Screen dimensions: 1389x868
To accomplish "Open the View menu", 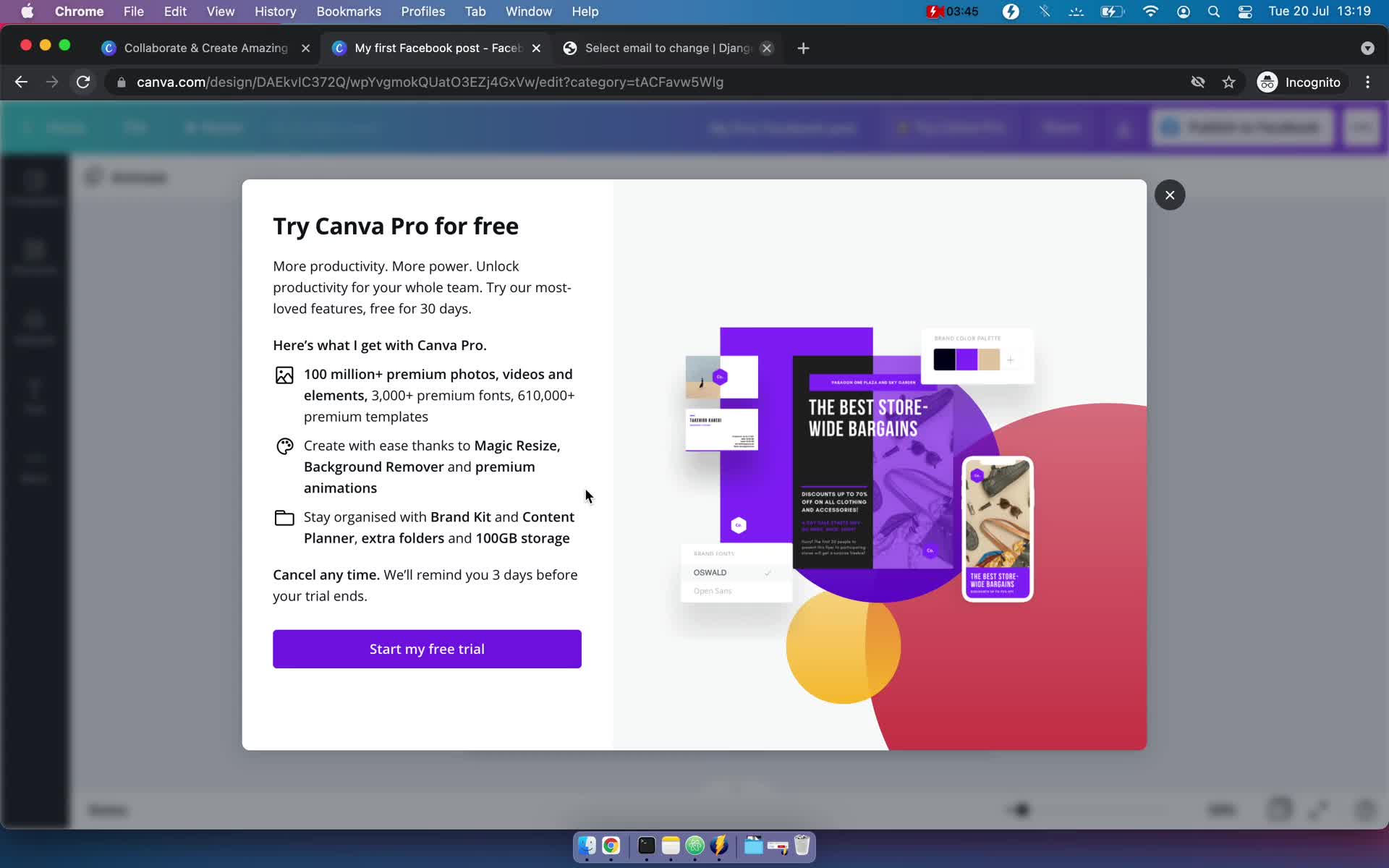I will point(220,11).
